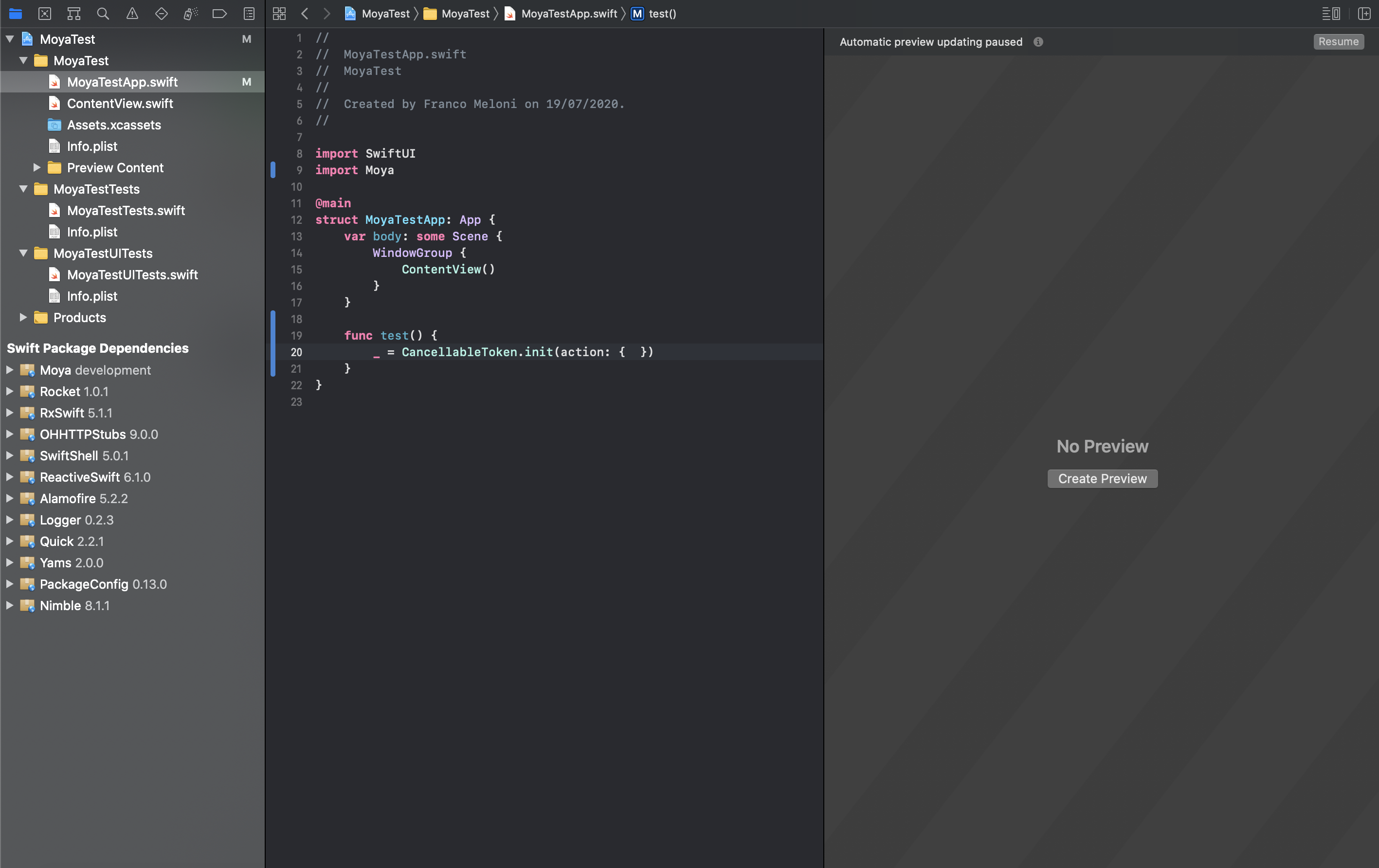The width and height of the screenshot is (1379, 868).
Task: Go back with the left chevron
Action: [305, 14]
